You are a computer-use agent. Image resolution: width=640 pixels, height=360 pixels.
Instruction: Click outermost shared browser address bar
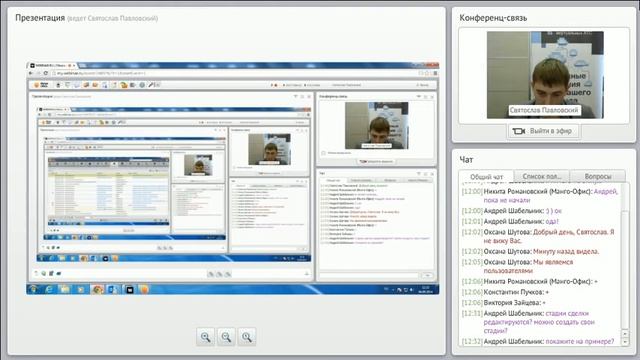tap(235, 73)
